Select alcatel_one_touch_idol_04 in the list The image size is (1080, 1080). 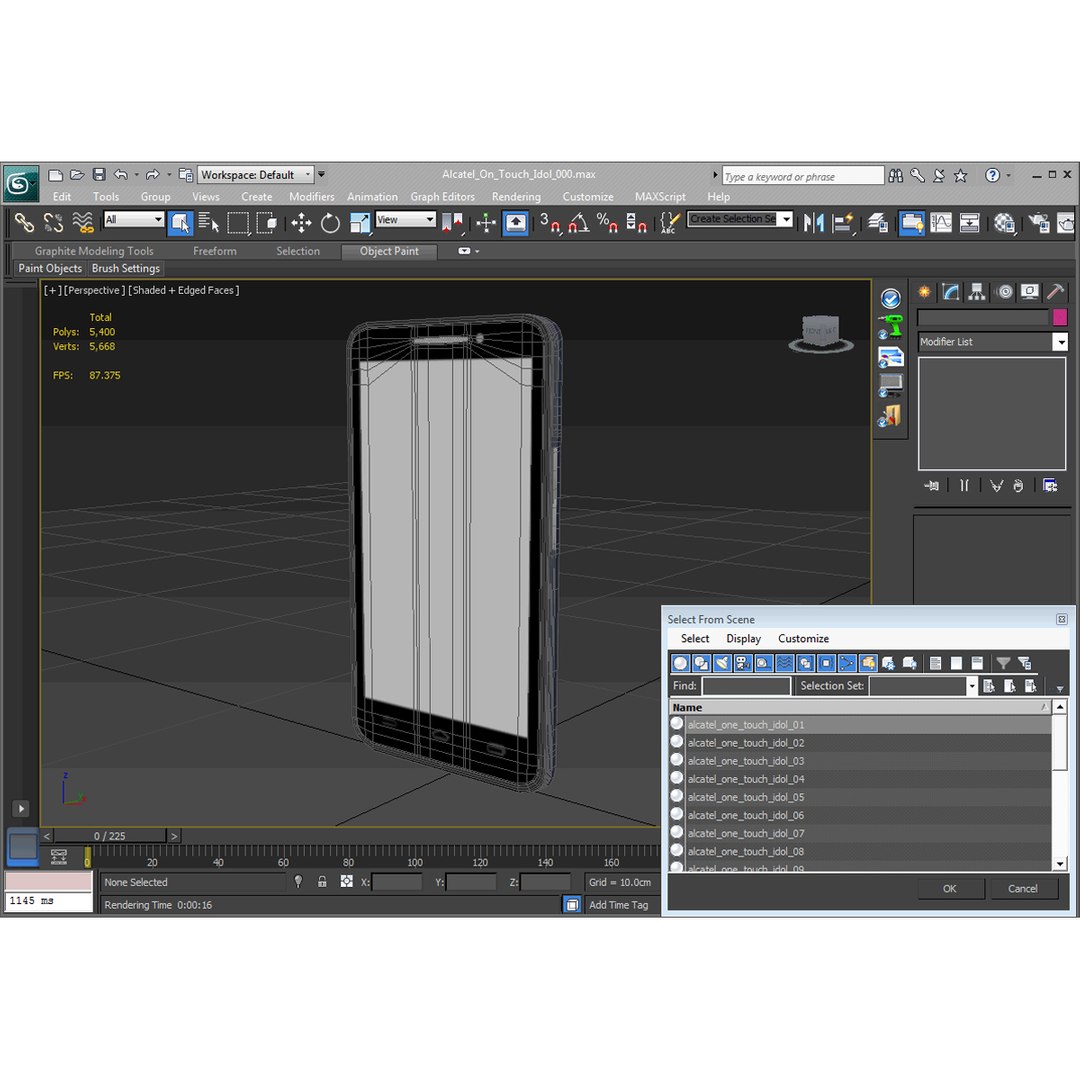pyautogui.click(x=860, y=779)
